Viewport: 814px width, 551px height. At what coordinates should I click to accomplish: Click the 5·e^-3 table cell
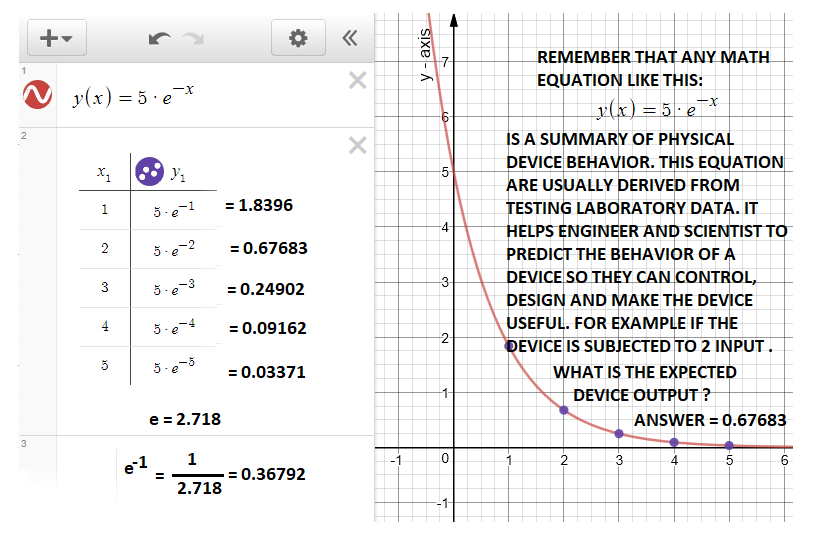click(x=167, y=288)
